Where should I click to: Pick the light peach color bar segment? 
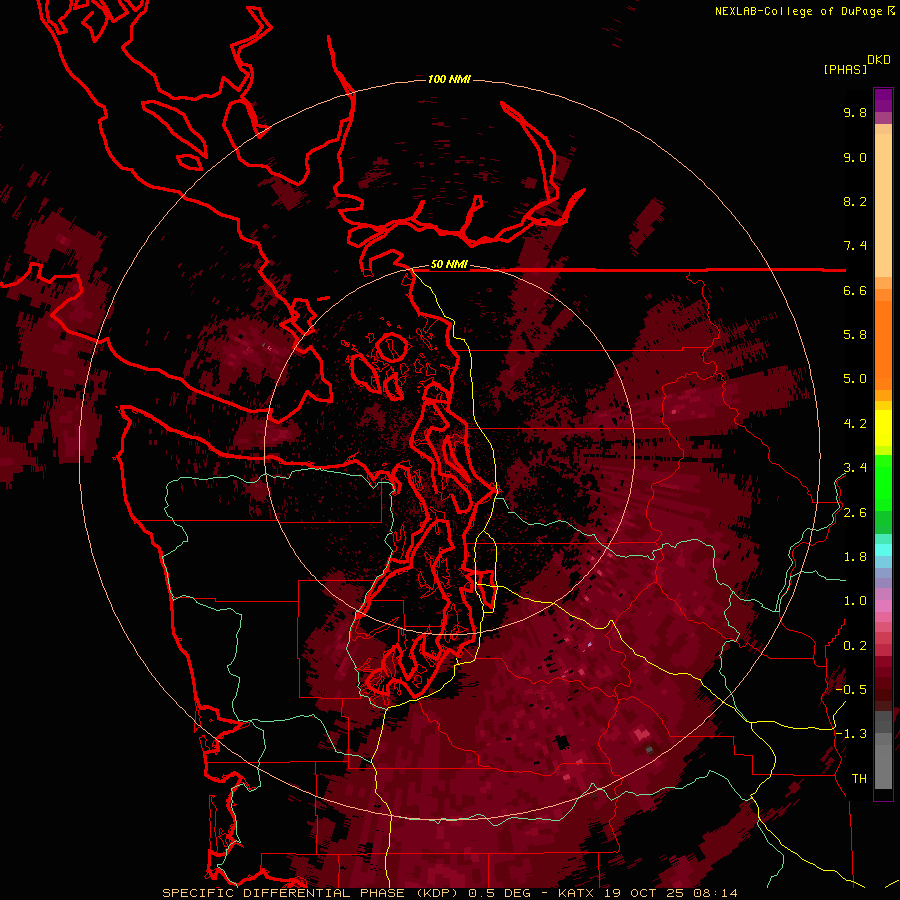(x=883, y=205)
